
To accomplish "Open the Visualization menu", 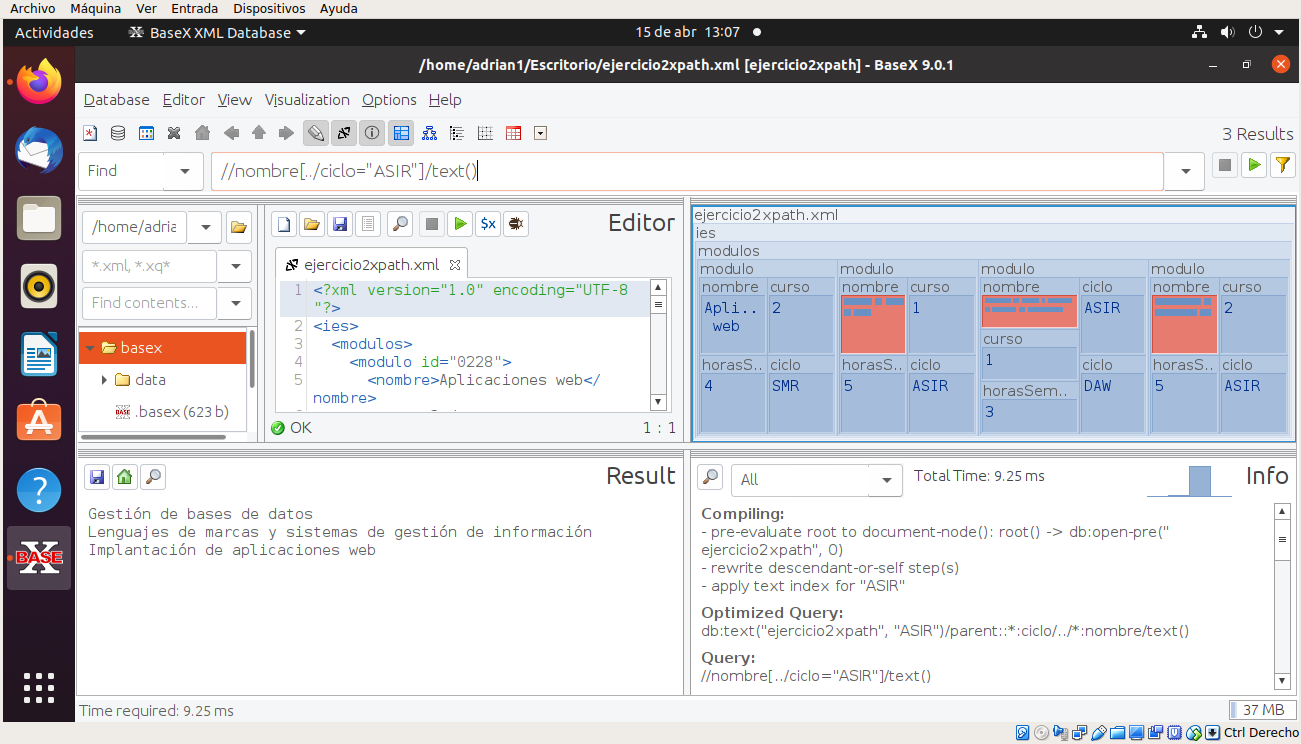I will click(307, 100).
